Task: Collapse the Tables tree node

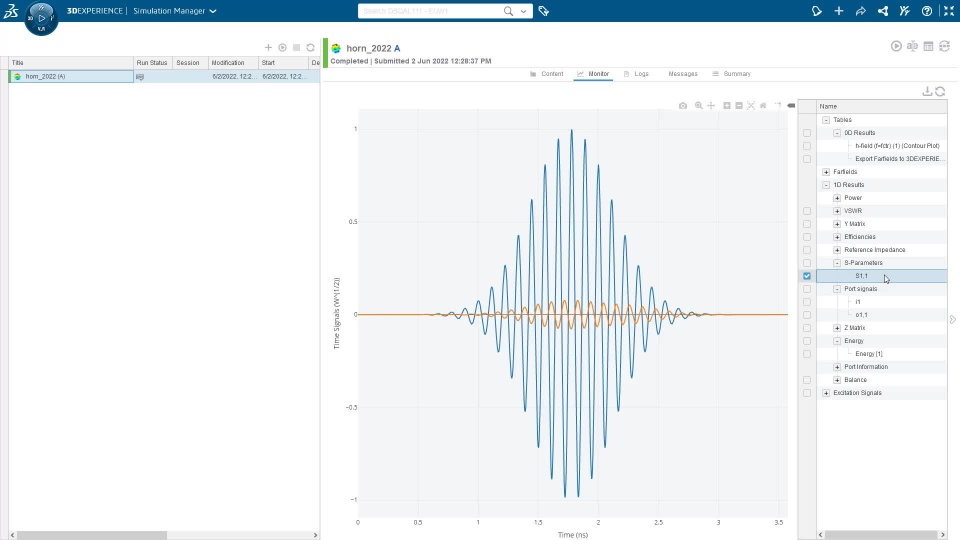Action: [x=826, y=120]
